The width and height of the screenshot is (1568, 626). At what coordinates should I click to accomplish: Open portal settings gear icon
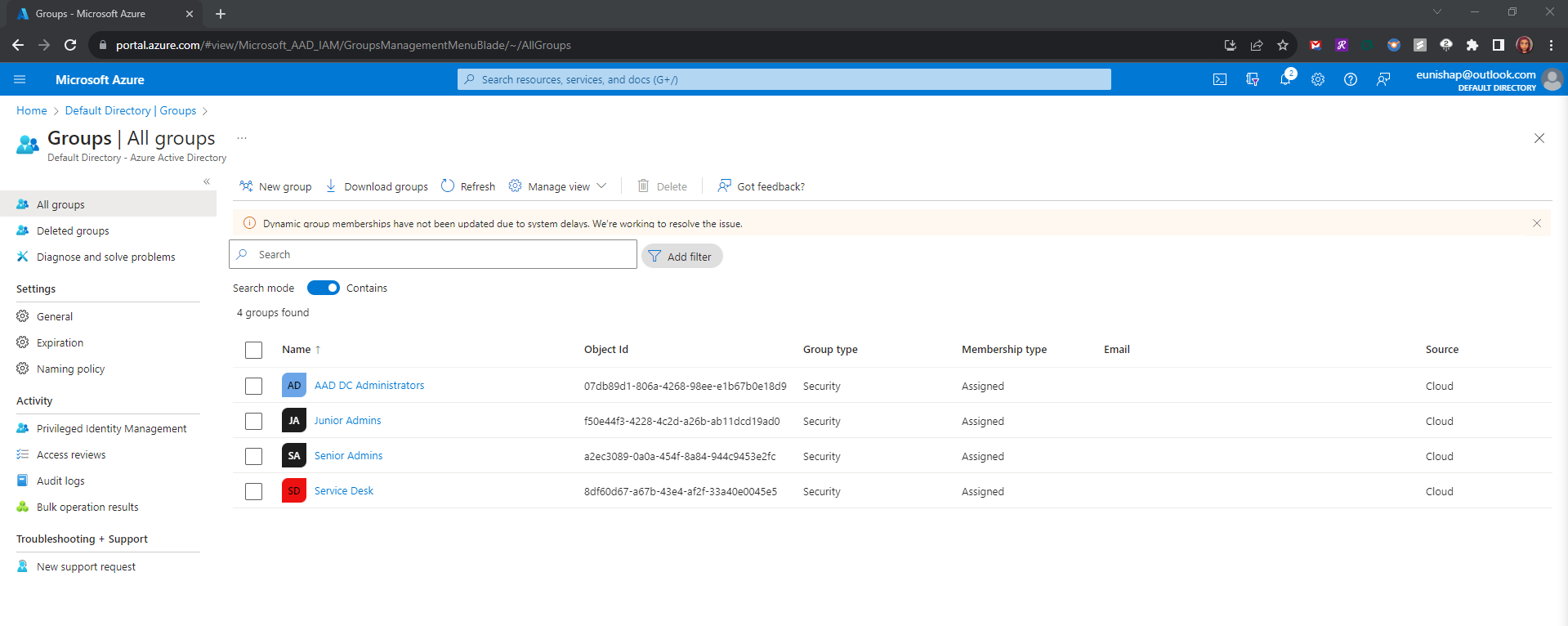1318,79
